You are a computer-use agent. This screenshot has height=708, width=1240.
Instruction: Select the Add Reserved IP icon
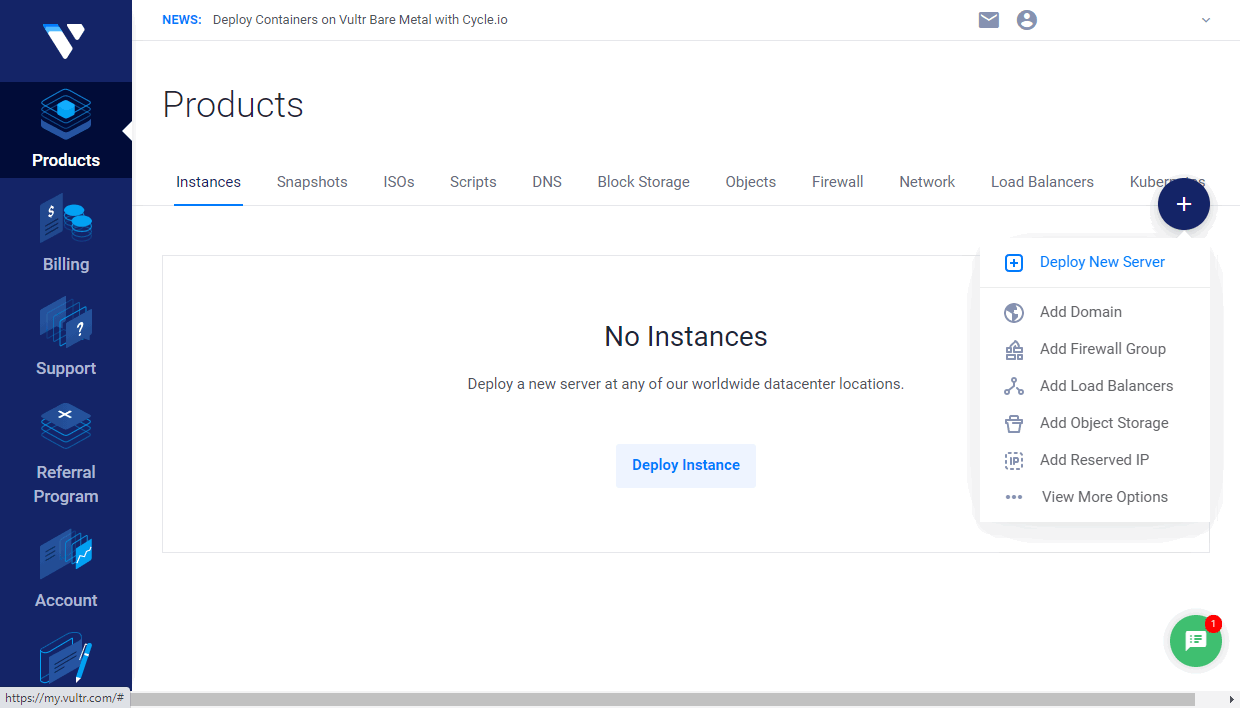1013,460
